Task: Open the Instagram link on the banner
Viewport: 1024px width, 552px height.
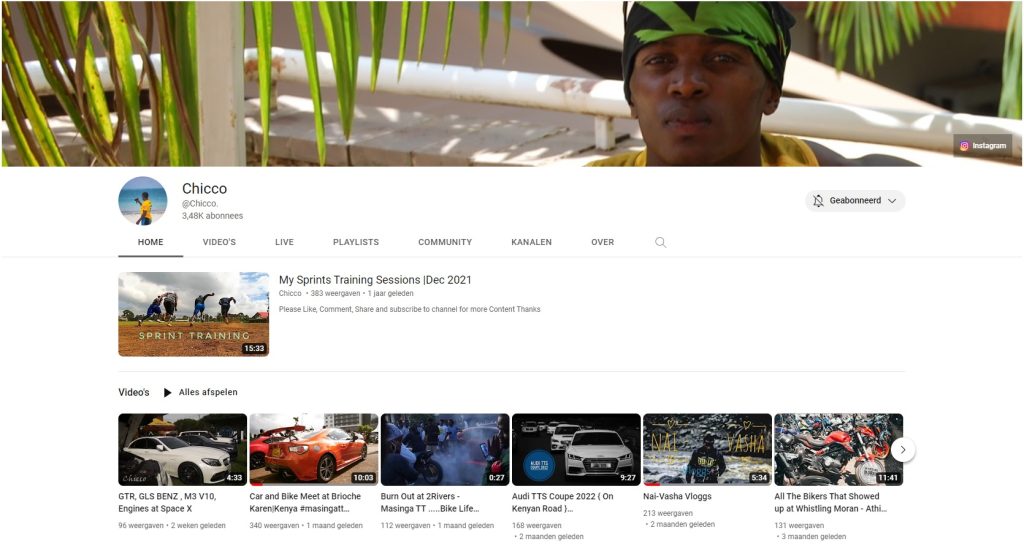Action: coord(983,146)
